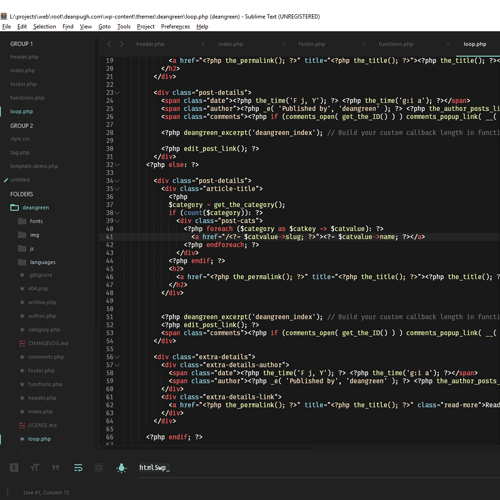The image size is (500, 500).
Task: Close the index.php tab
Action: tap(283, 44)
